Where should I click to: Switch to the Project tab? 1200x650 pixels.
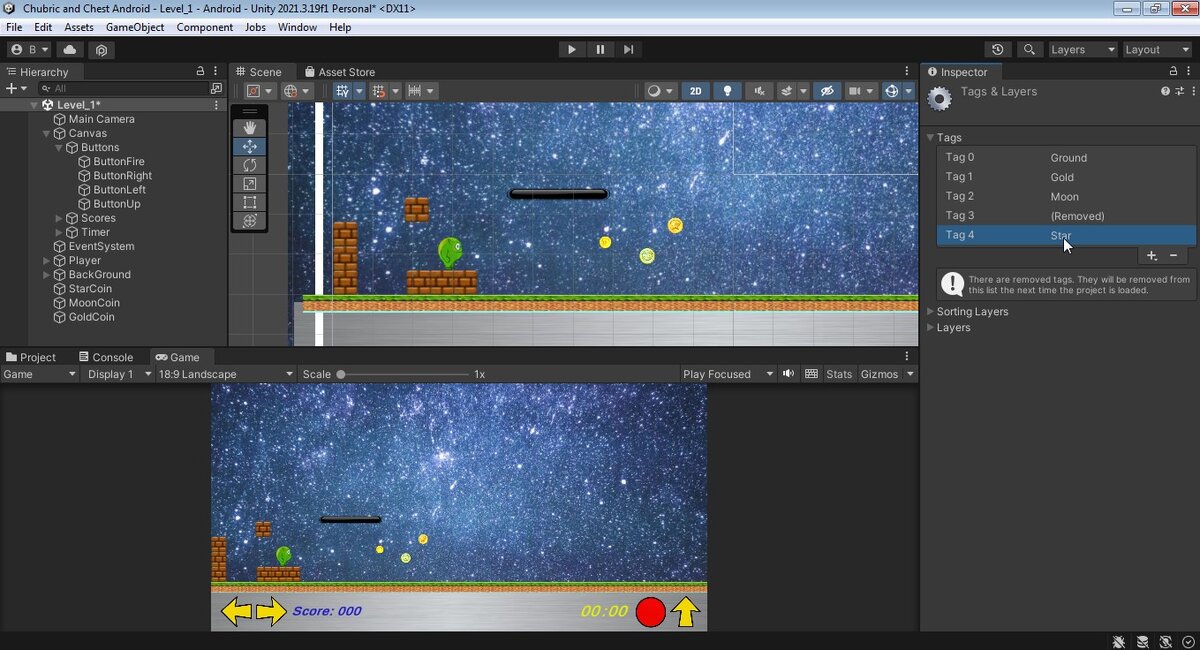[31, 357]
